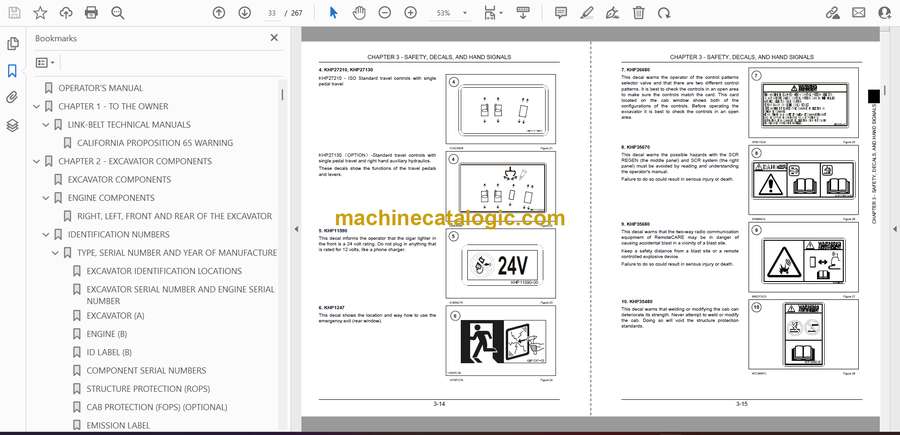Image resolution: width=900 pixels, height=435 pixels.
Task: Open the attachments paperclip panel
Action: (13, 98)
